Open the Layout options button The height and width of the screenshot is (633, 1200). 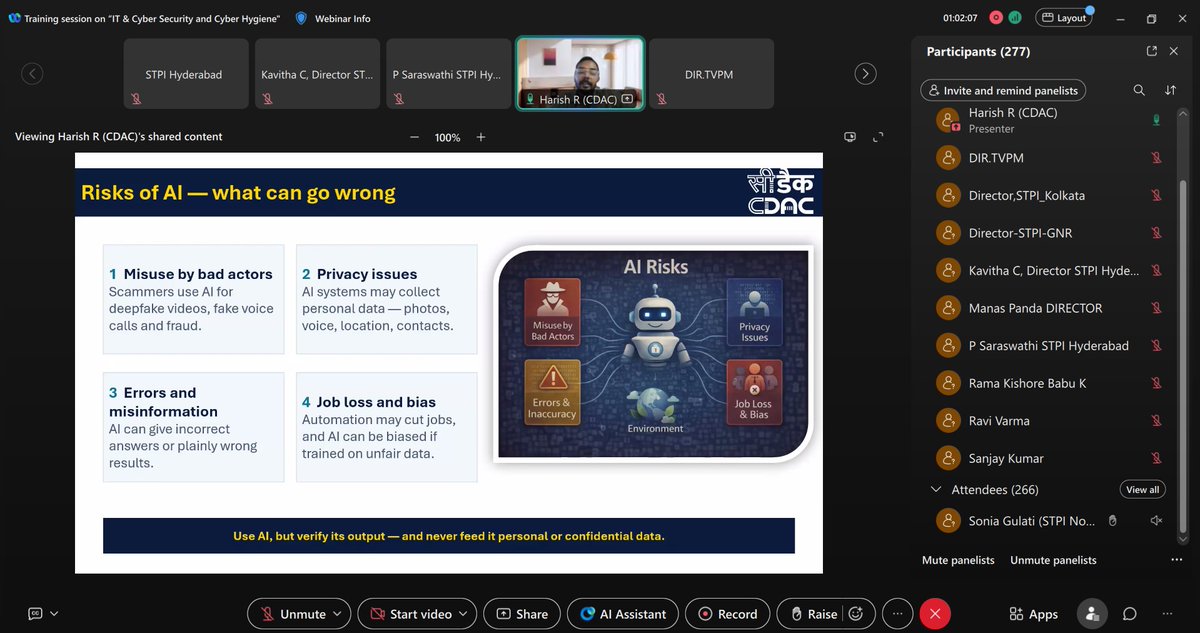1063,17
